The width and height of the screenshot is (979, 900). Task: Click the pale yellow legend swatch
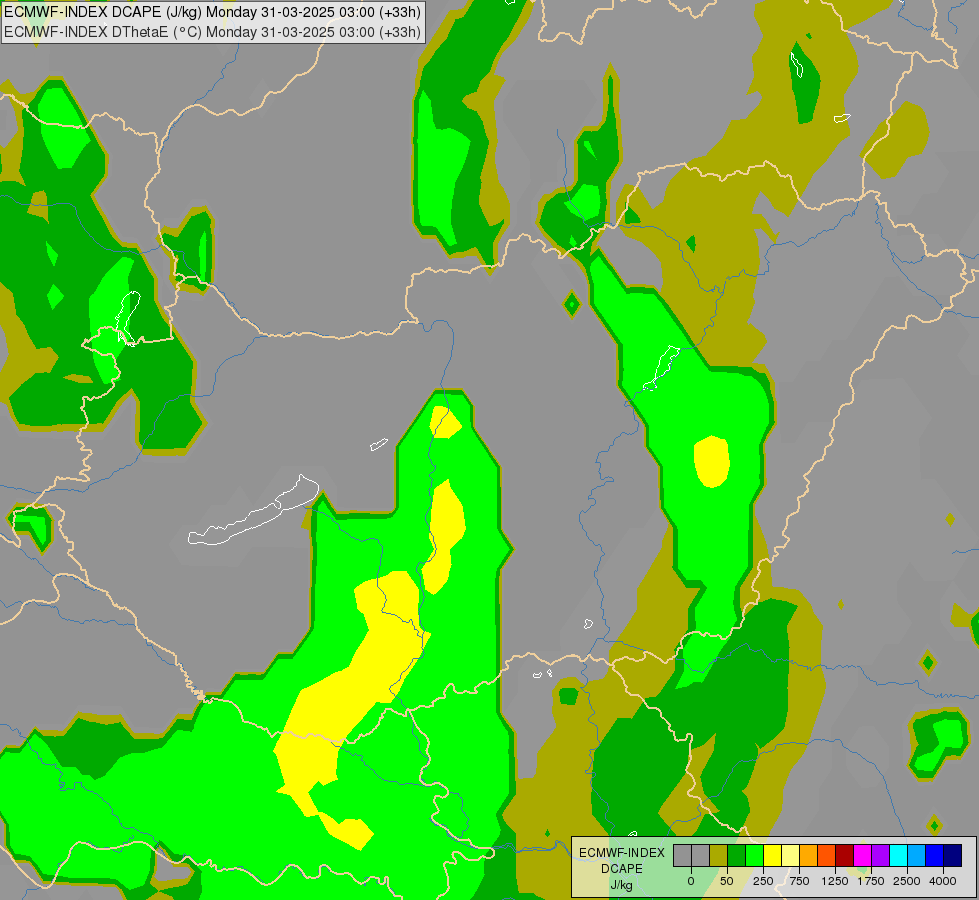click(x=790, y=855)
